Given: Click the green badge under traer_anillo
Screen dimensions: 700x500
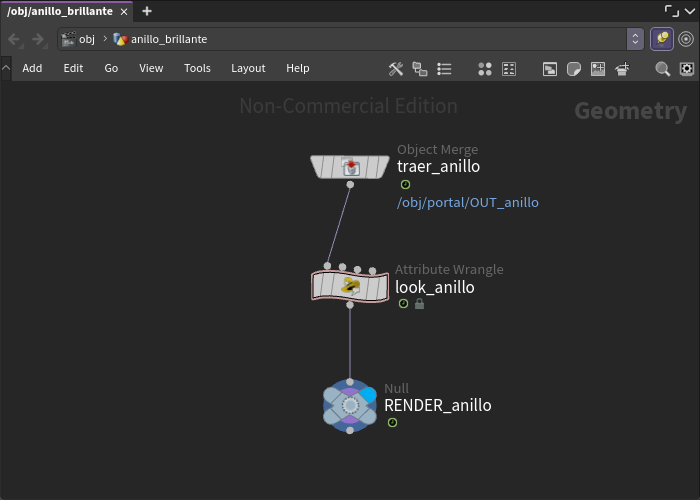Looking at the screenshot, I should 405,184.
